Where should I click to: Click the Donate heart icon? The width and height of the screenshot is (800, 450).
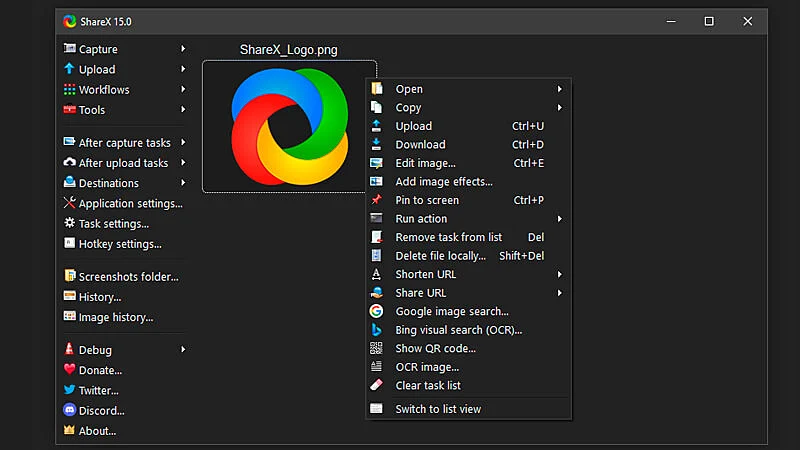tap(70, 370)
